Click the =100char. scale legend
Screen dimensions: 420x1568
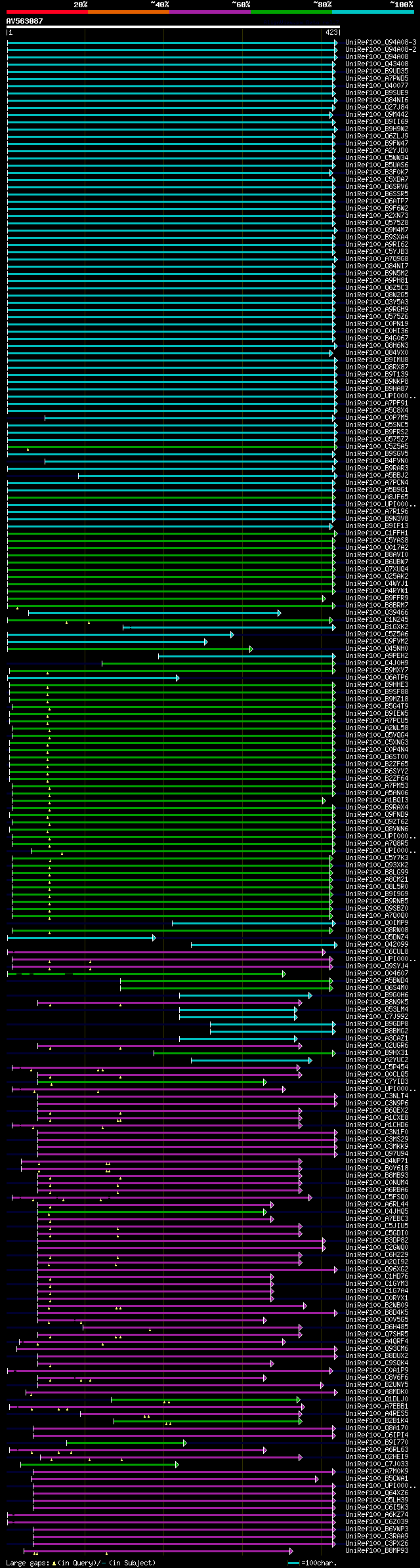[312, 1563]
